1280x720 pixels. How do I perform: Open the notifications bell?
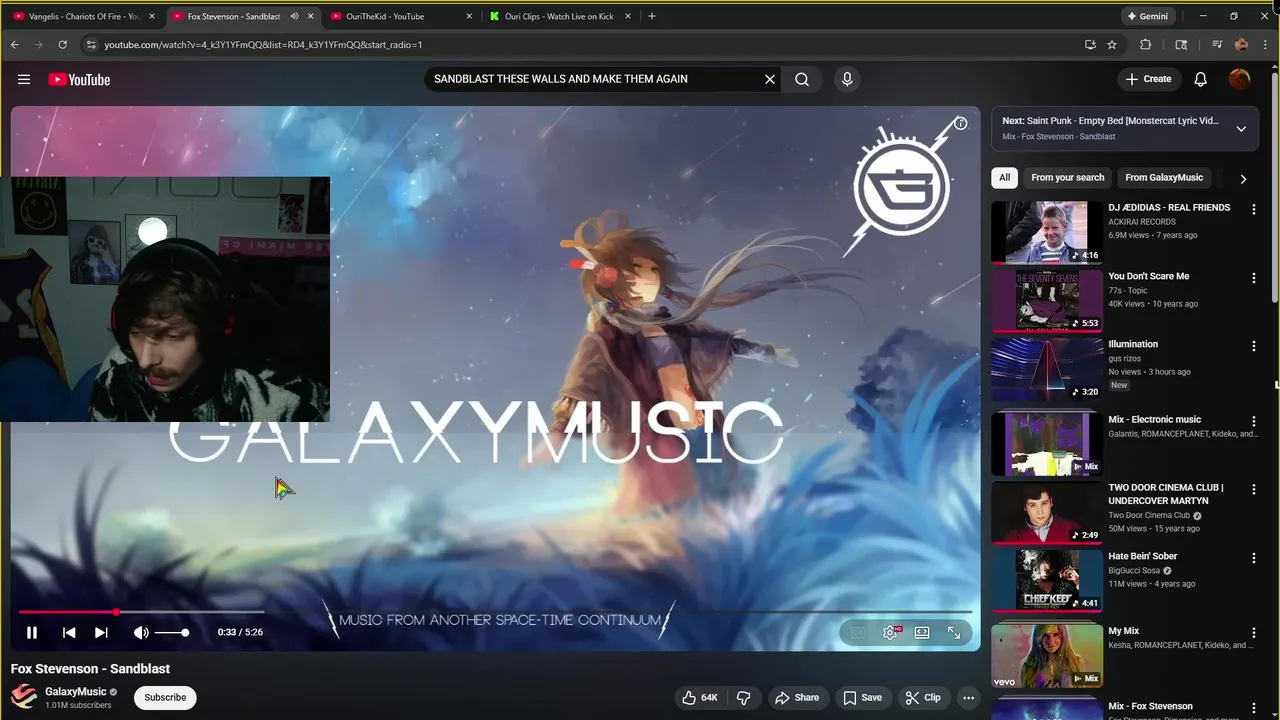pyautogui.click(x=1201, y=79)
